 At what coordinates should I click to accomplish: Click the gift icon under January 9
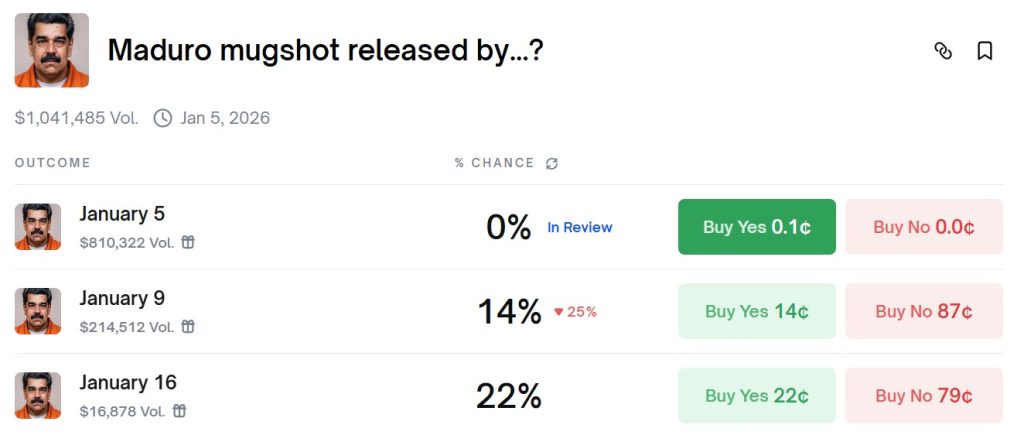click(x=188, y=326)
